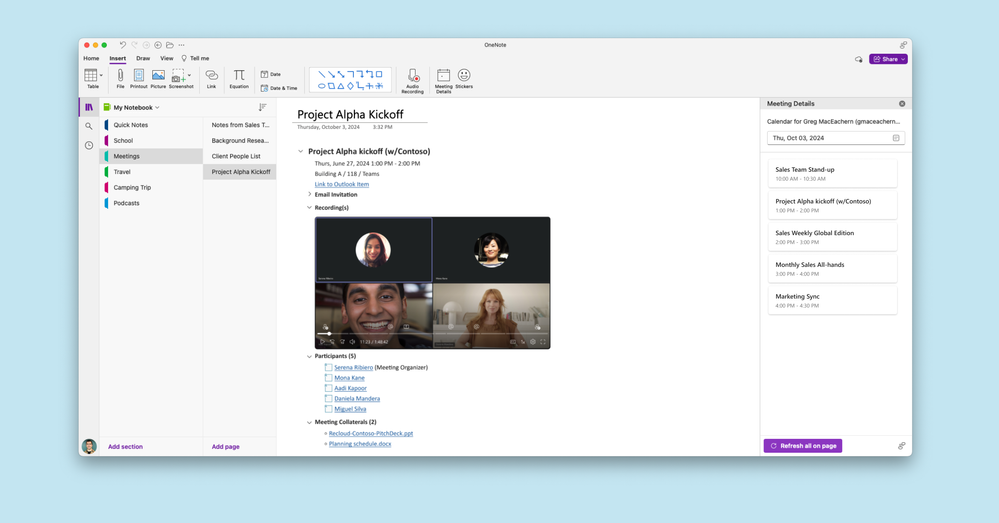Check the Aadi Kapoor participant box
Screen dimensions: 999x523
tap(328, 388)
